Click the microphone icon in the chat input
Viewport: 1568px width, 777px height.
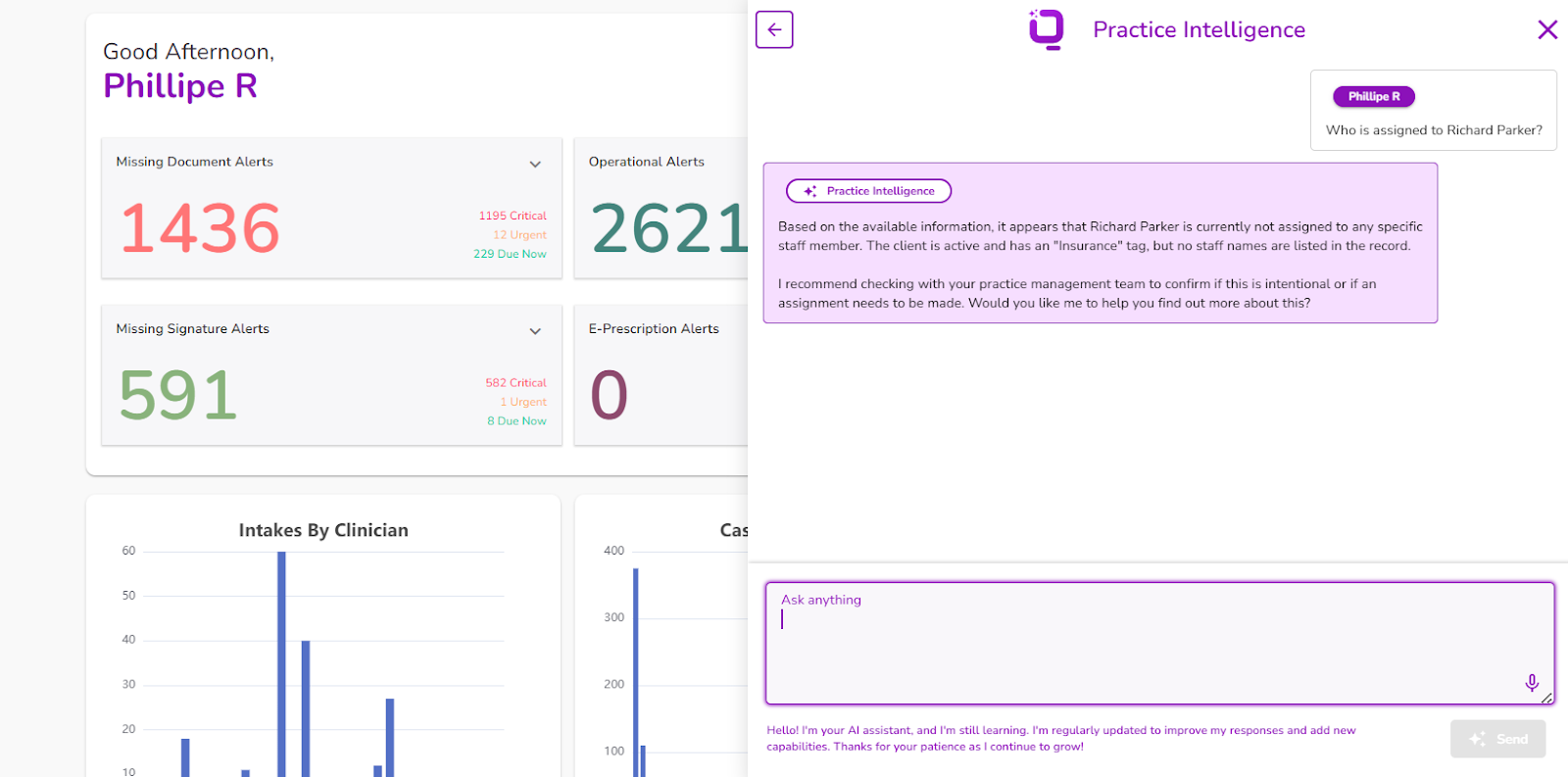[x=1532, y=682]
